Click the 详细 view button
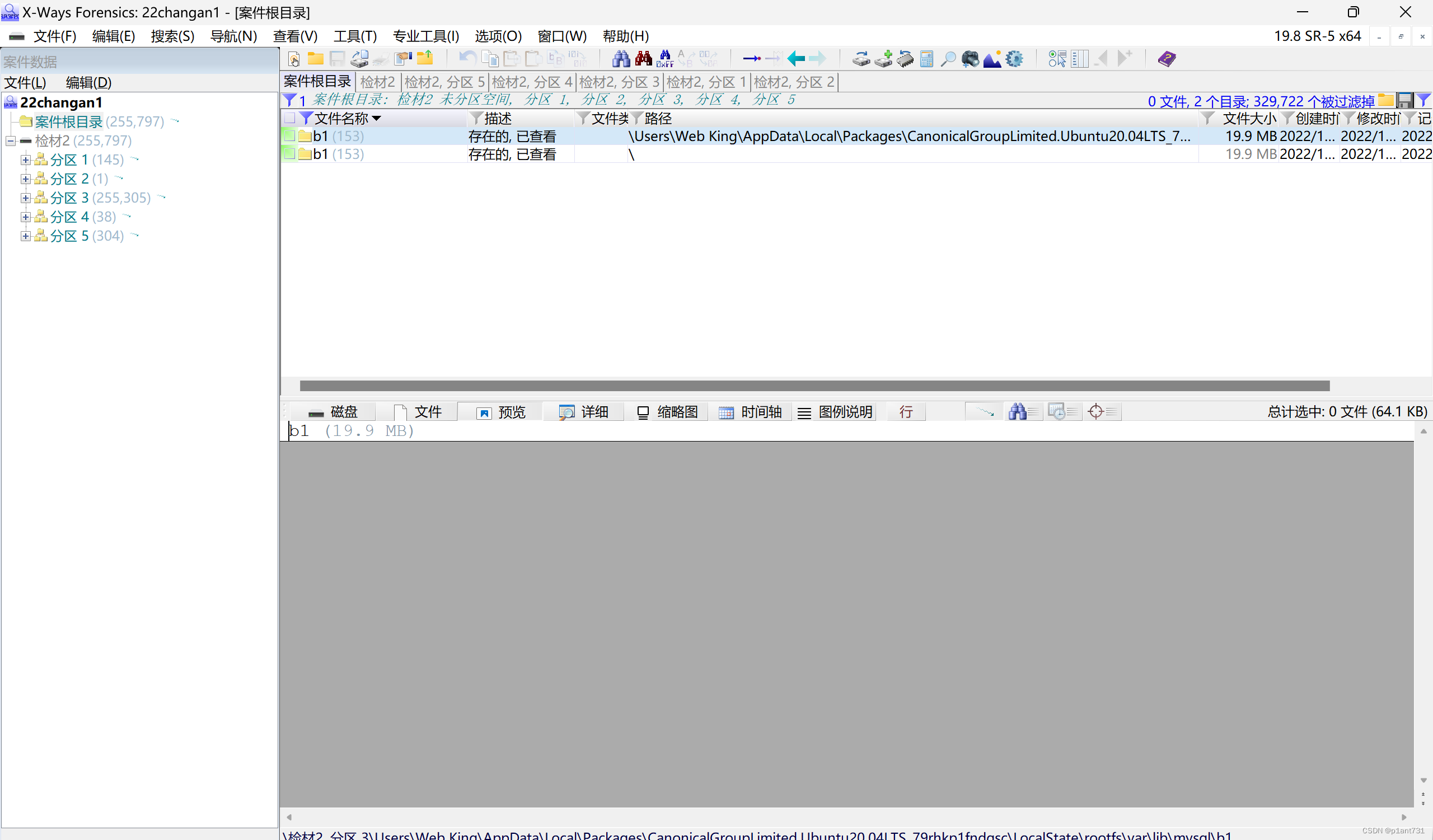The width and height of the screenshot is (1433, 840). click(x=583, y=411)
